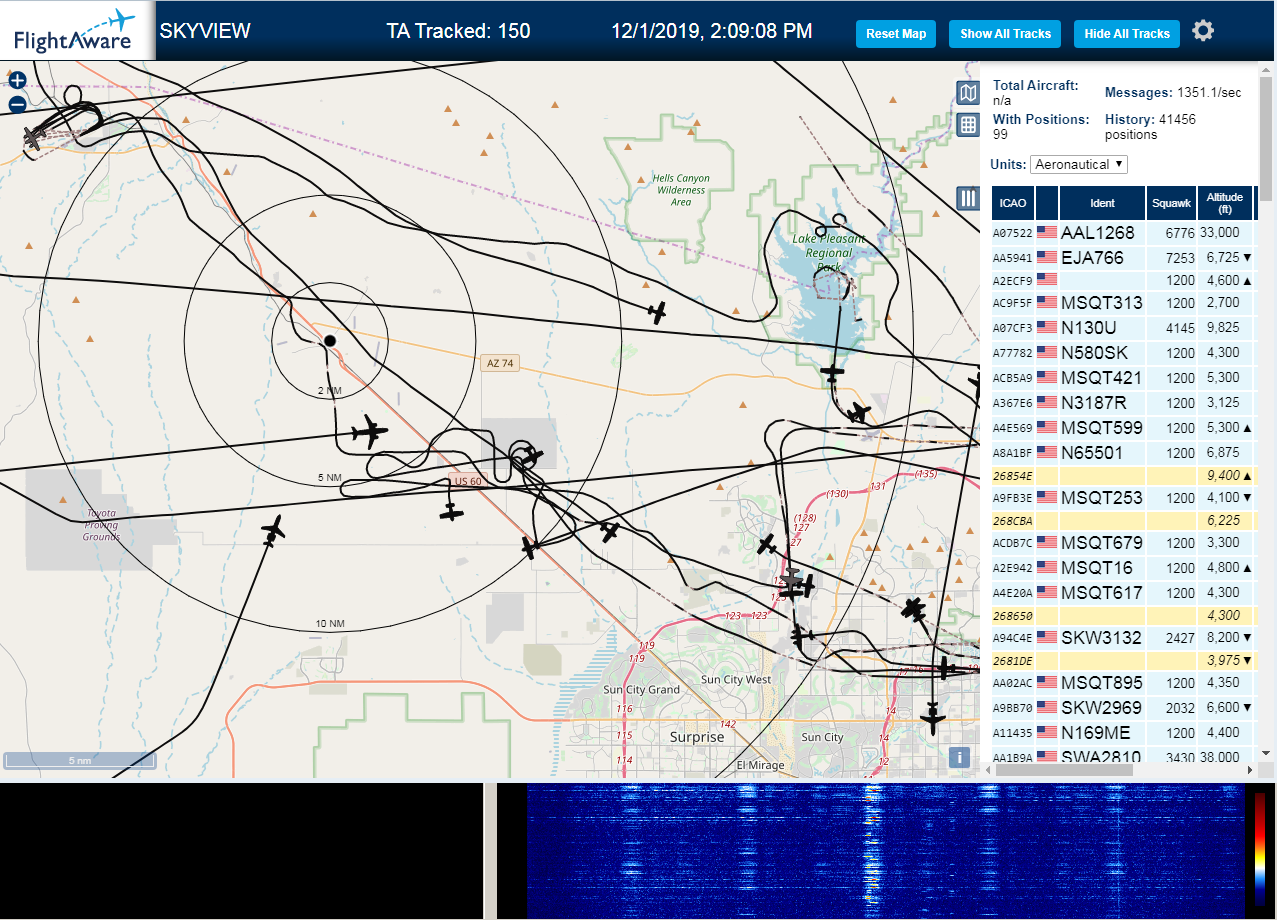Select the EJA766 aircraft row
Viewport: 1277px width, 921px height.
coord(1122,257)
